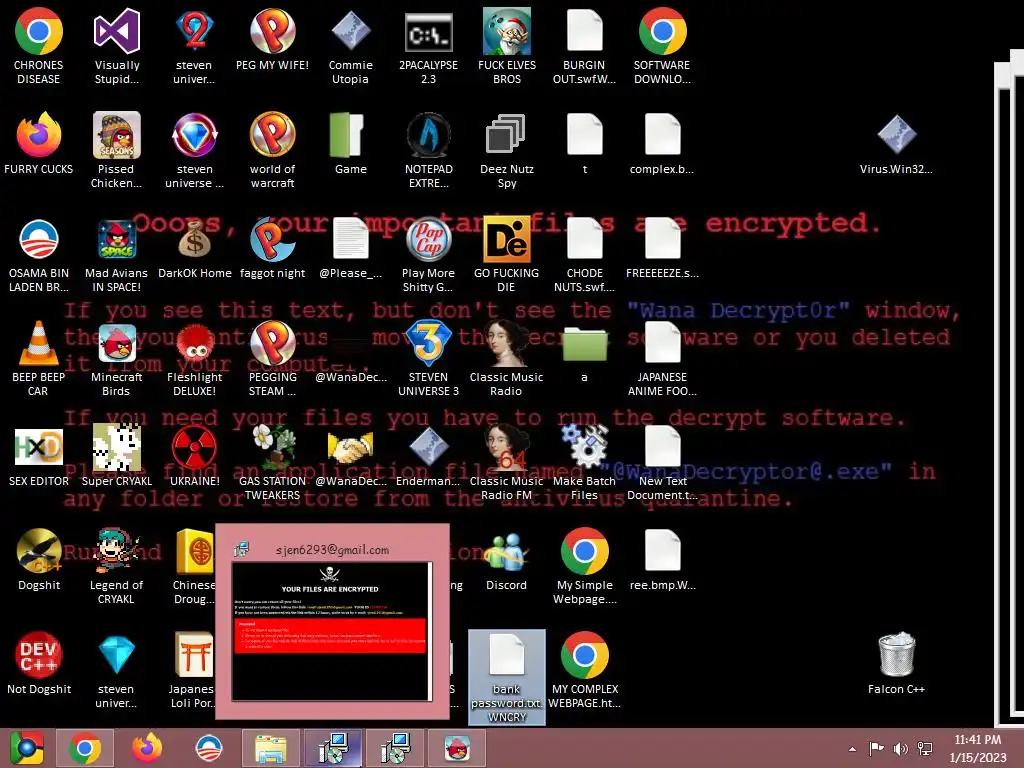
Task: Launch the Discord messenger icon
Action: (x=506, y=552)
